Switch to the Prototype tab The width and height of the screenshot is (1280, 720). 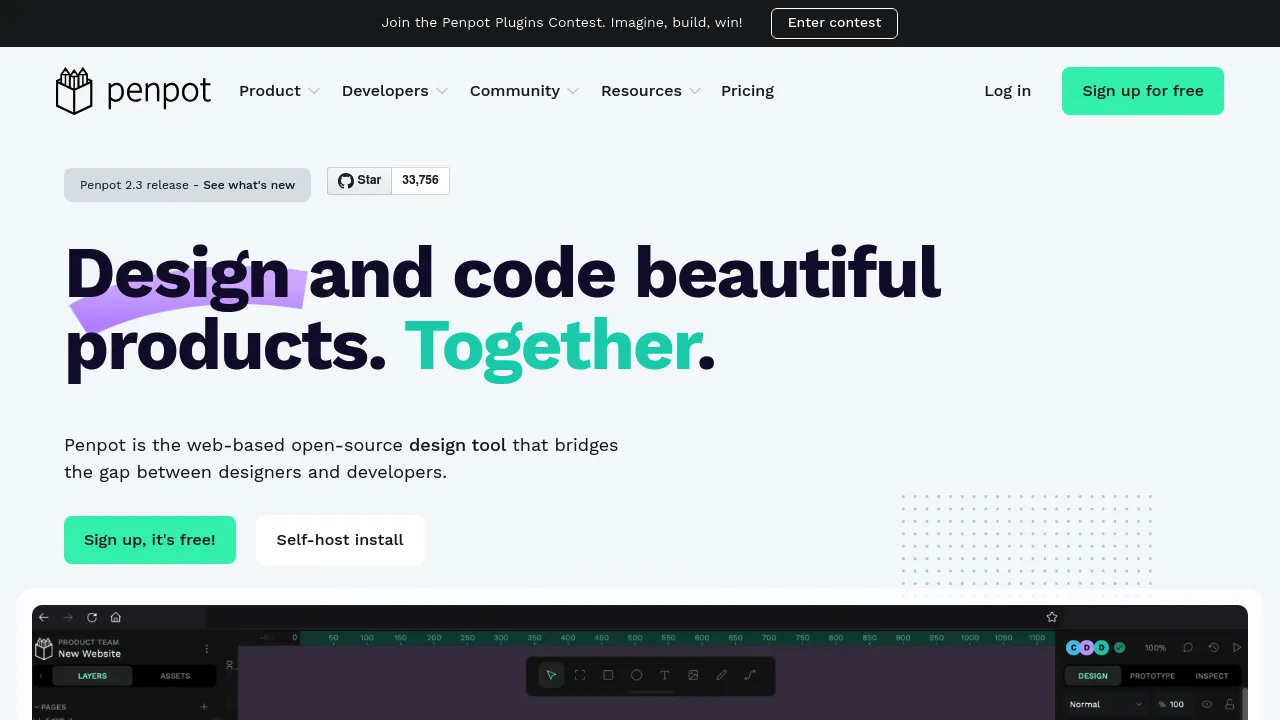tap(1152, 676)
